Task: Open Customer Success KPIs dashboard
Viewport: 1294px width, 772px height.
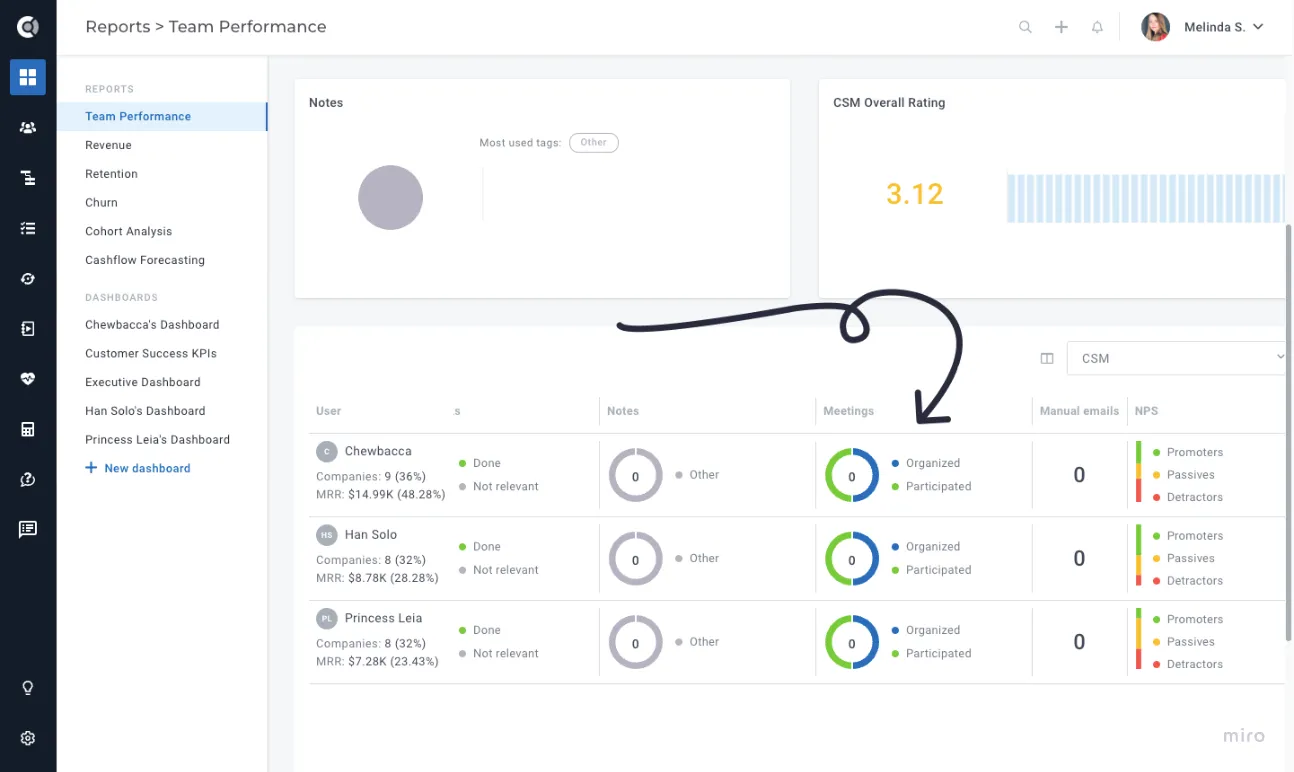Action: [x=151, y=353]
